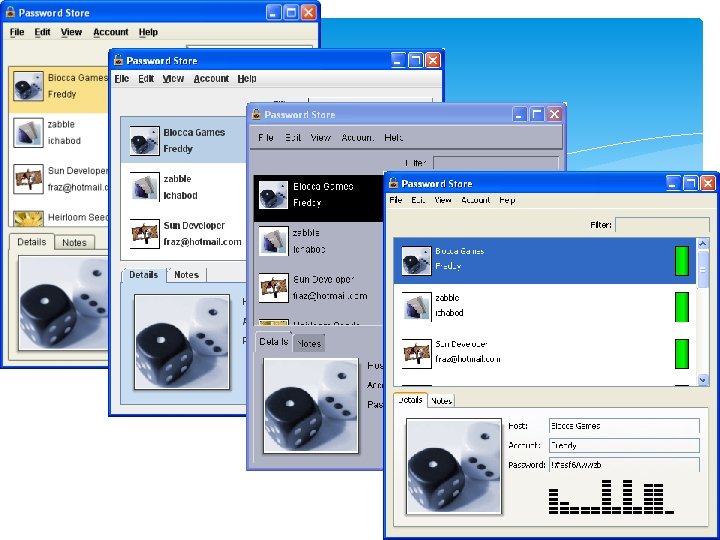
Task: Open File menu in front-most Password Store window
Action: (395, 200)
